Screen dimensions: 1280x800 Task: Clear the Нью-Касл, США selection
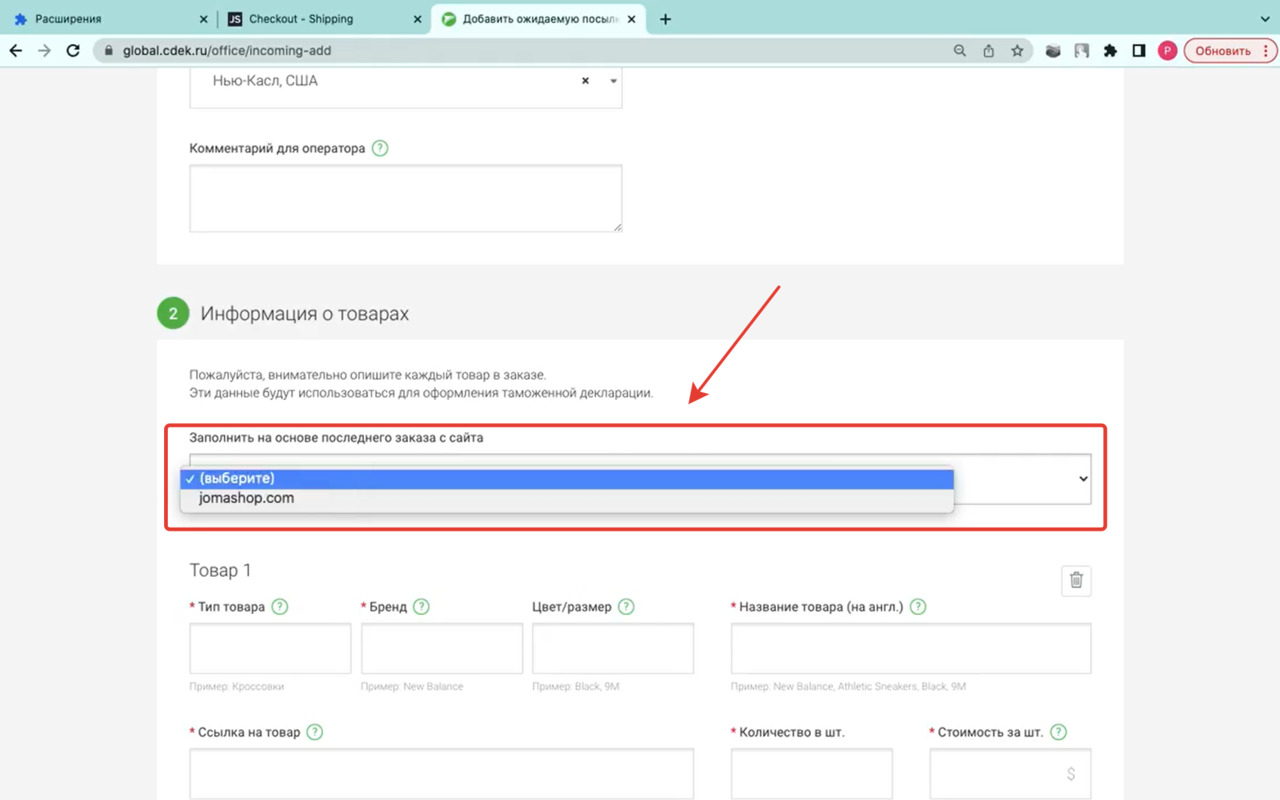pos(585,81)
